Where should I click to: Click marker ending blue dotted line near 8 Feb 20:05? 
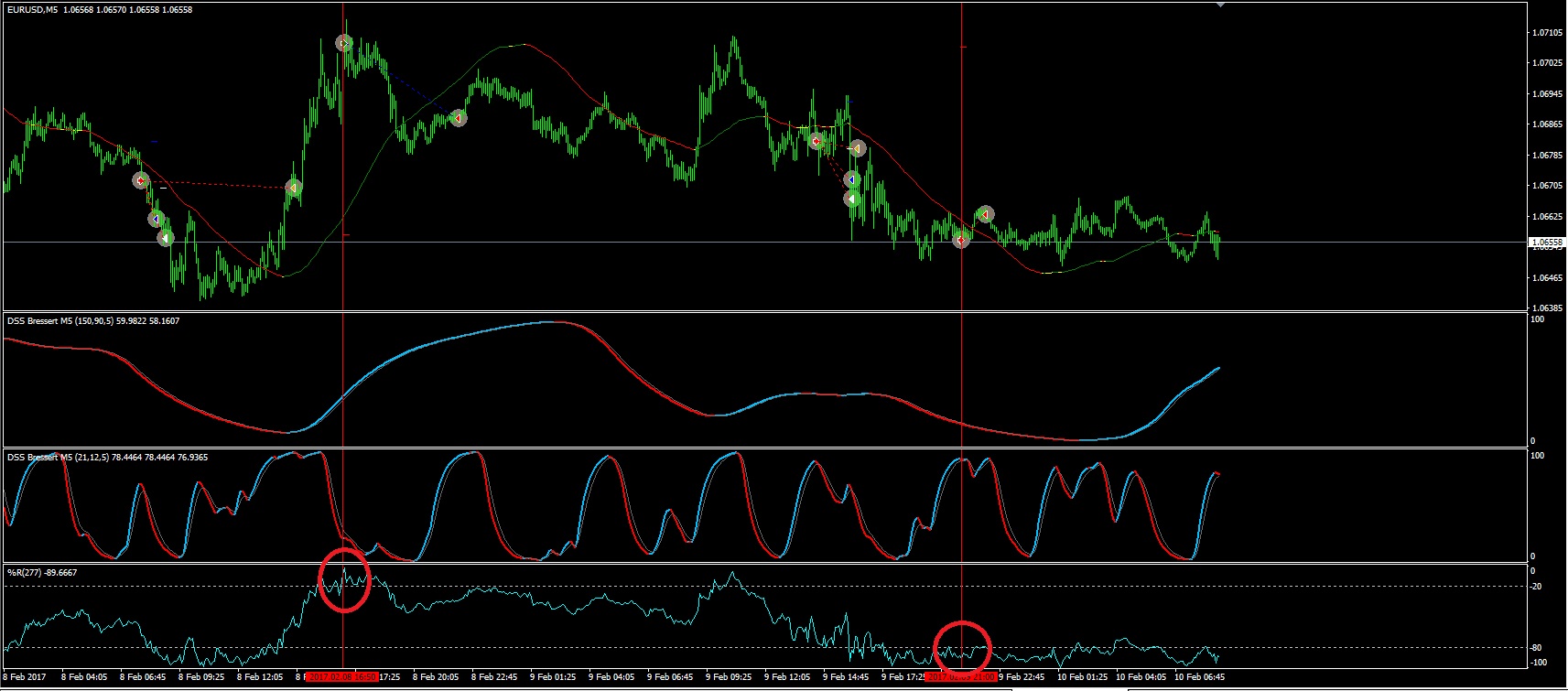(x=459, y=117)
